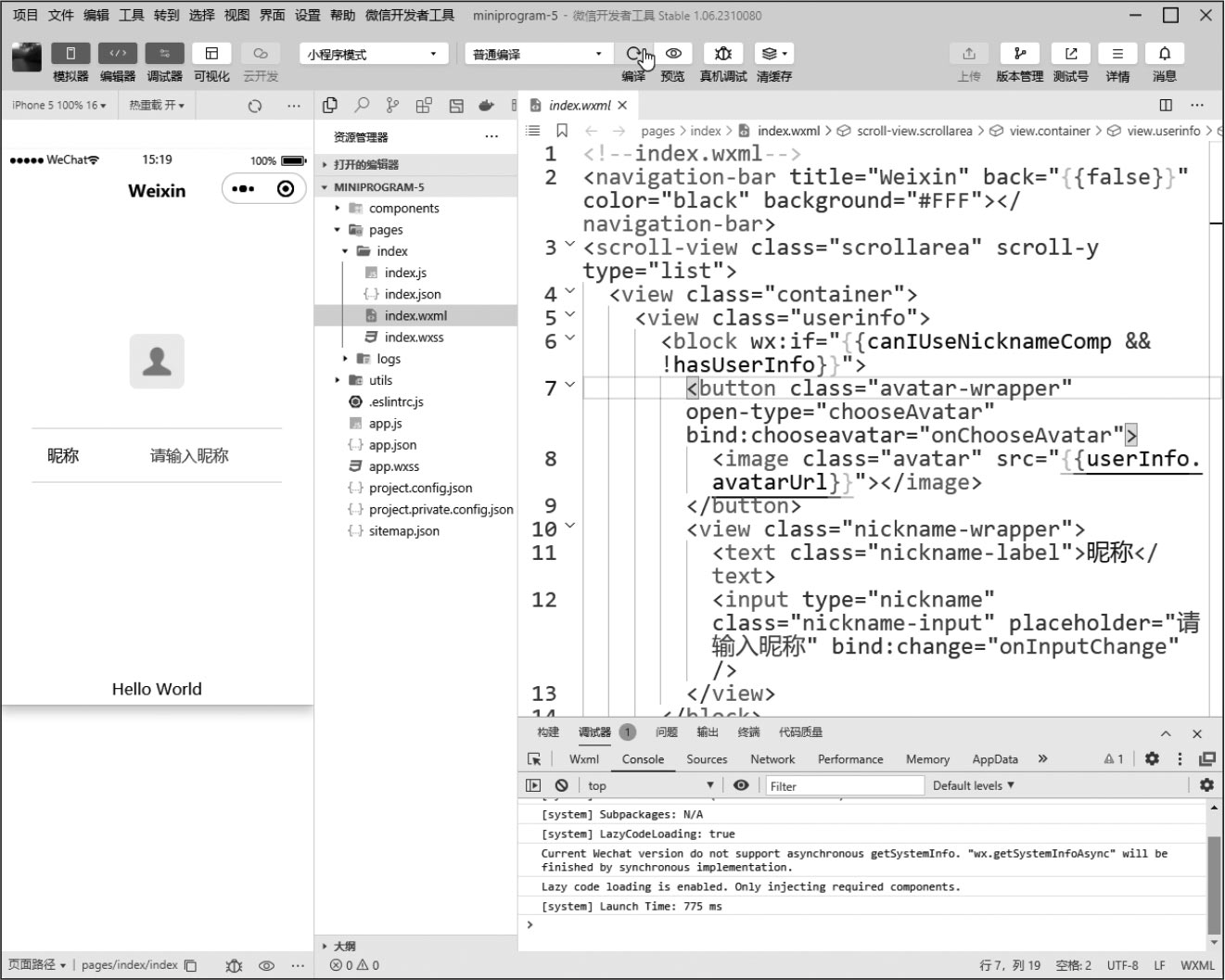
Task: Open the Details panel icon
Action: point(1117,54)
